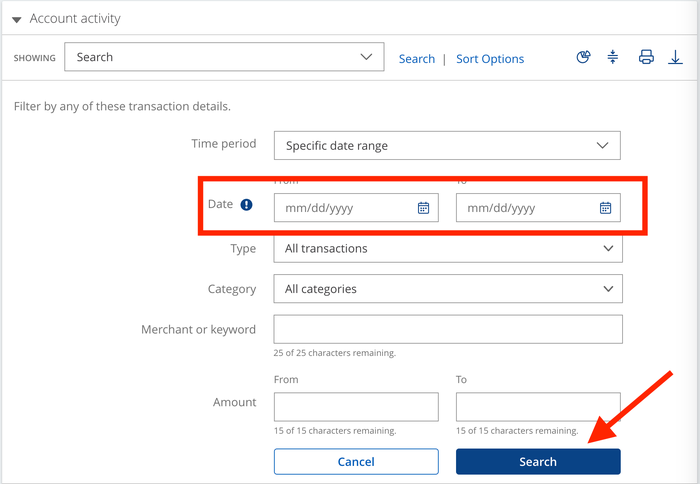Click '25 of 25 characters remaining.' text
The width and height of the screenshot is (700, 484).
coord(334,353)
